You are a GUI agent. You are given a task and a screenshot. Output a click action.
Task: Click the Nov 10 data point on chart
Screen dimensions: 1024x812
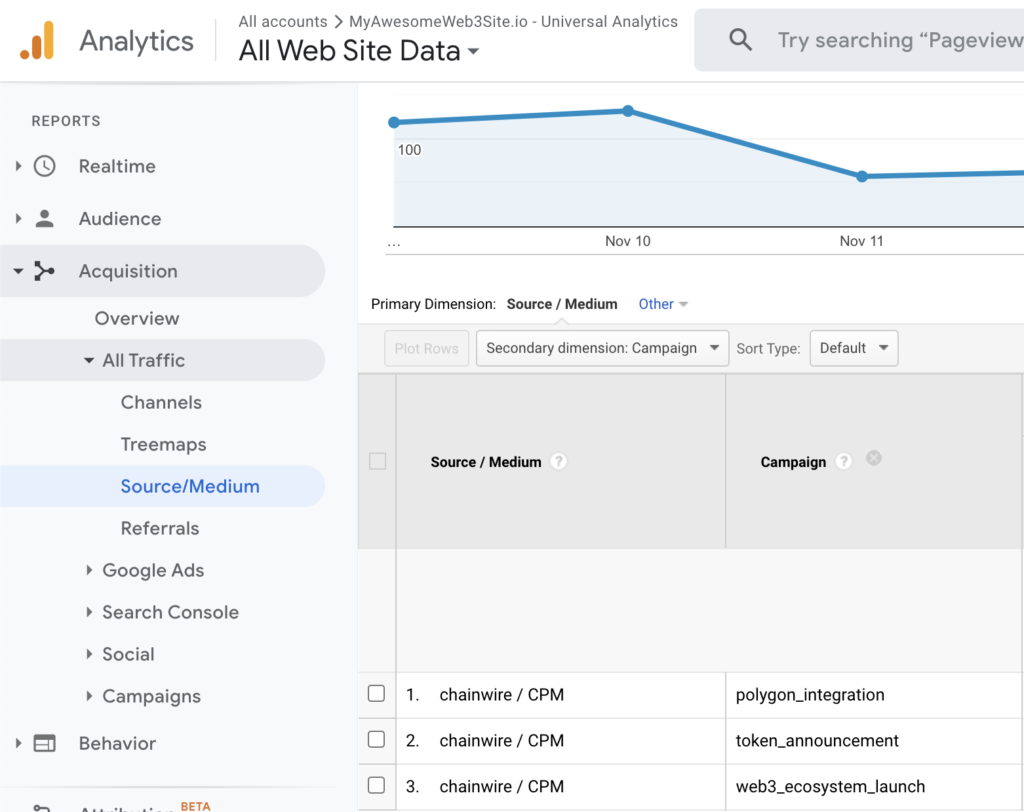pos(628,111)
